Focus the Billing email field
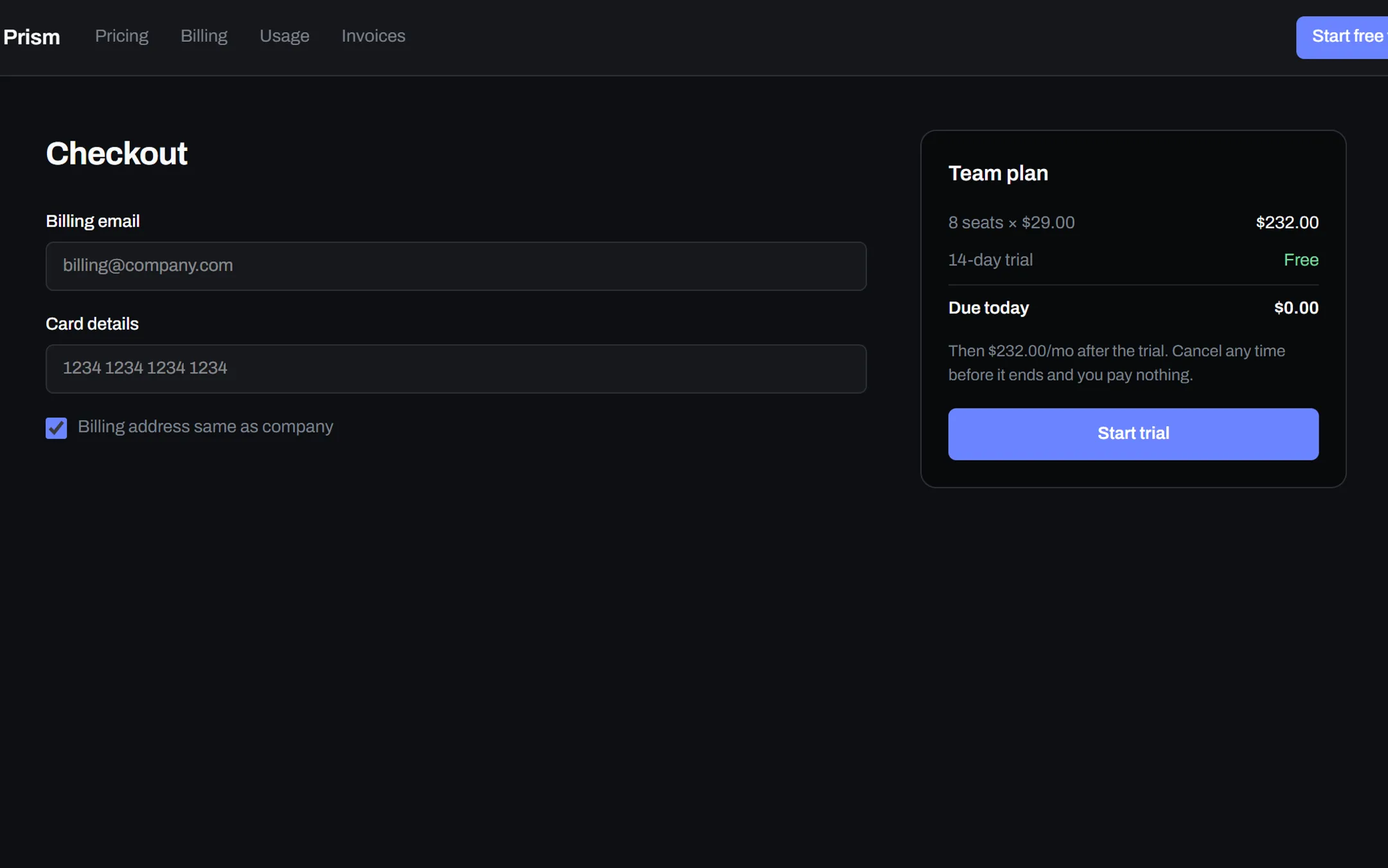This screenshot has height=868, width=1388. (456, 266)
